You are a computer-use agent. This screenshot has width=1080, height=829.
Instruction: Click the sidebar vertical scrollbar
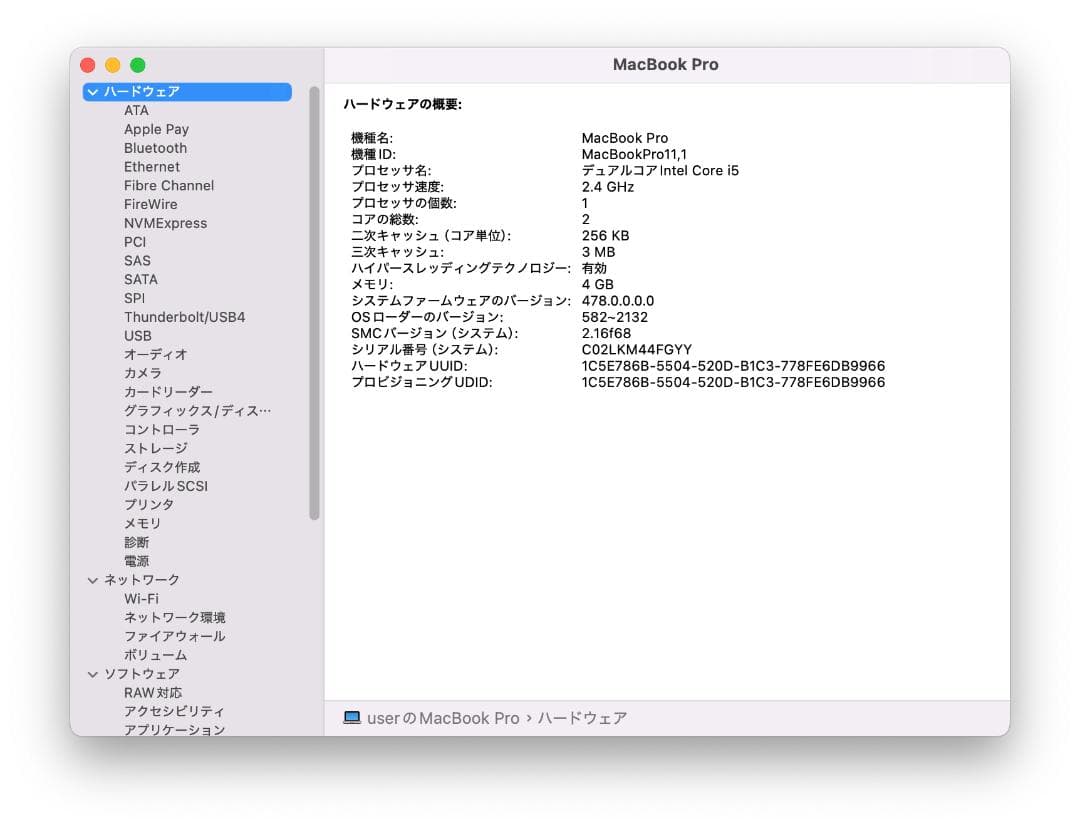pyautogui.click(x=314, y=303)
